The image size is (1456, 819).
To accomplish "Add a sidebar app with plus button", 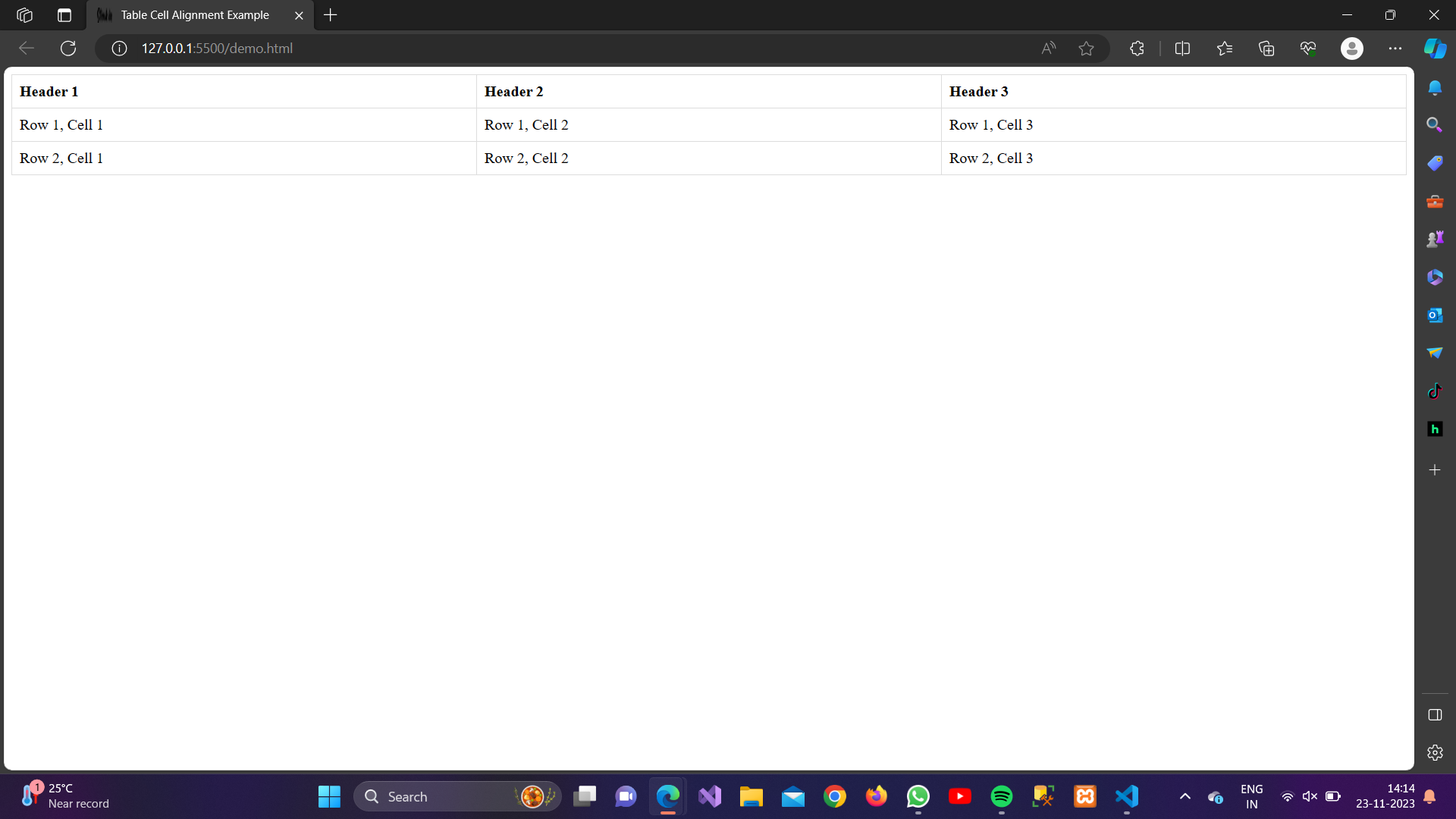I will click(1434, 470).
